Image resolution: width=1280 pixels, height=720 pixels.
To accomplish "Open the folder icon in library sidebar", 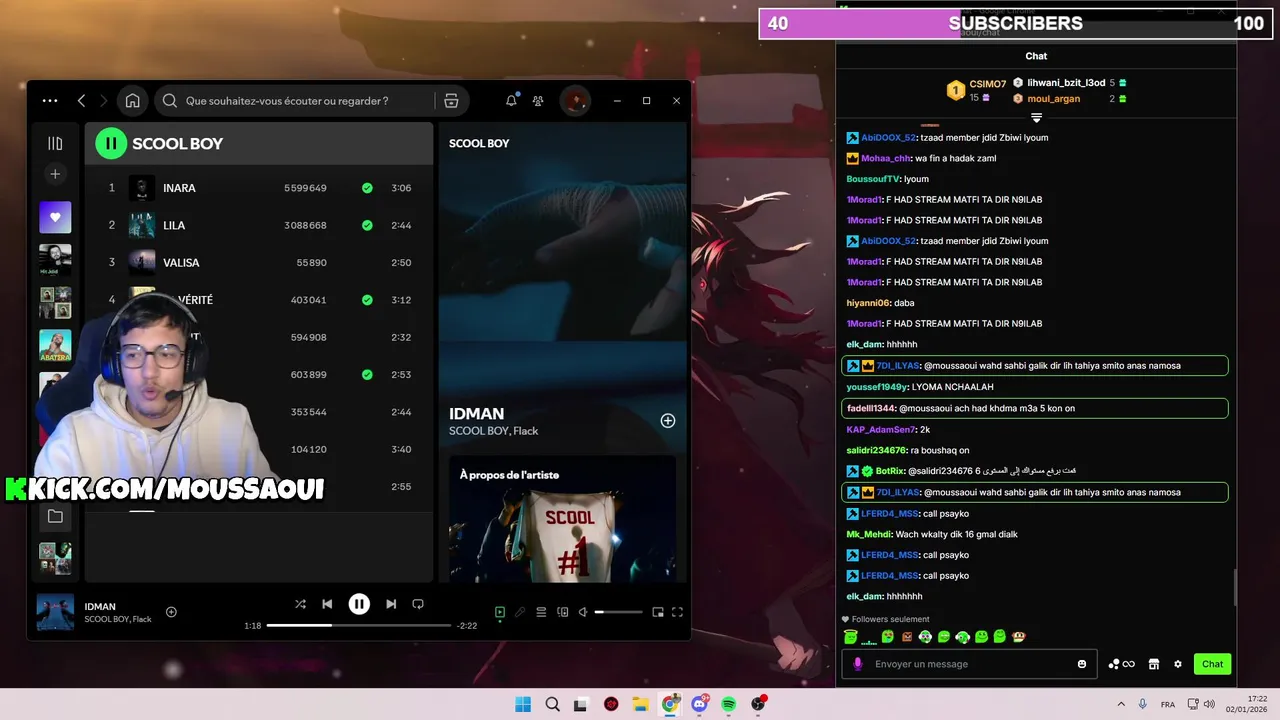I will pos(55,517).
